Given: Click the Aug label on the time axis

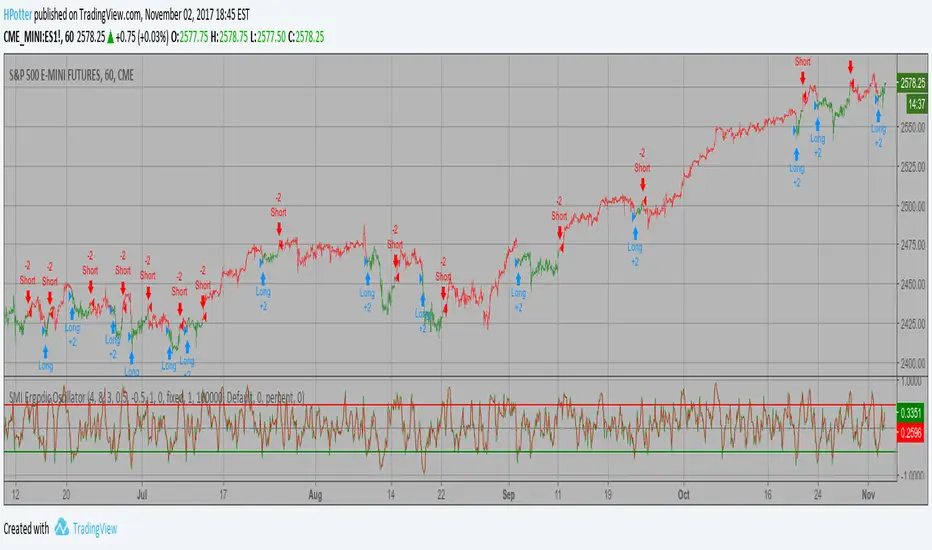Looking at the screenshot, I should (315, 495).
